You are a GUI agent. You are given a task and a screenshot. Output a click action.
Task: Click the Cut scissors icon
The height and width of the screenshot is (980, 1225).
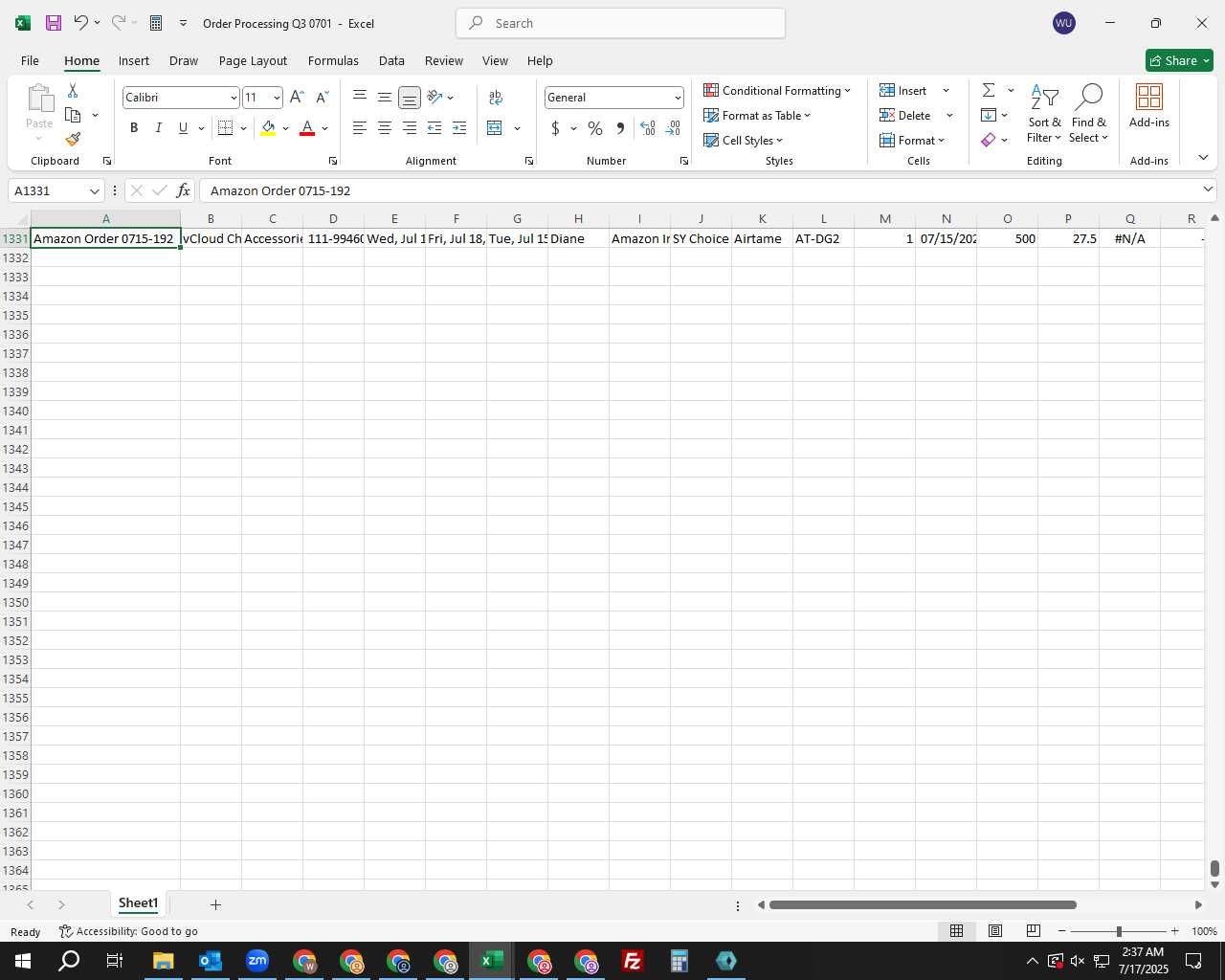point(73,90)
